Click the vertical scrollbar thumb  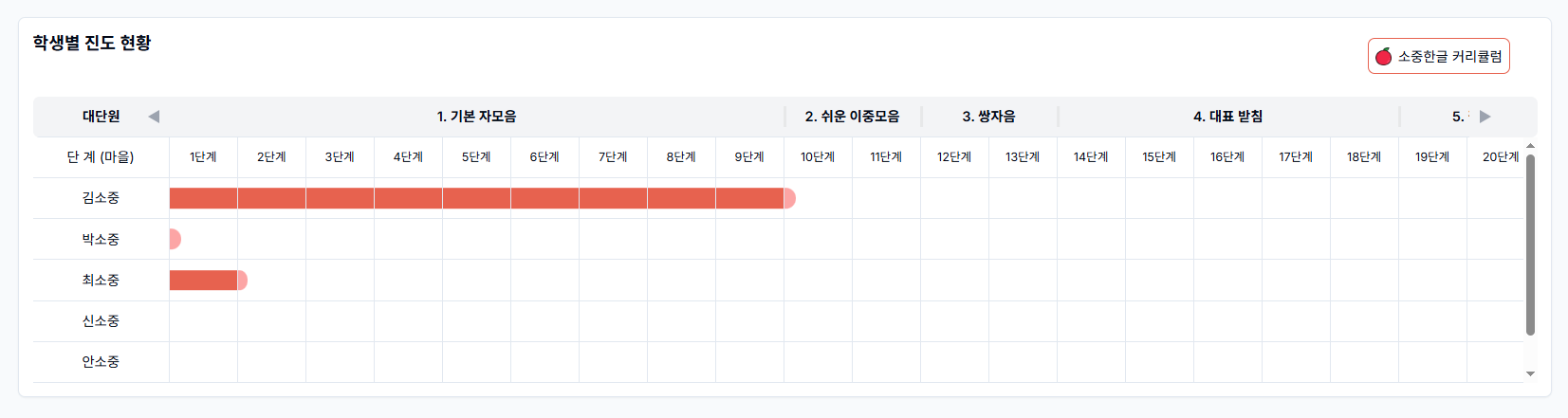(x=1530, y=245)
